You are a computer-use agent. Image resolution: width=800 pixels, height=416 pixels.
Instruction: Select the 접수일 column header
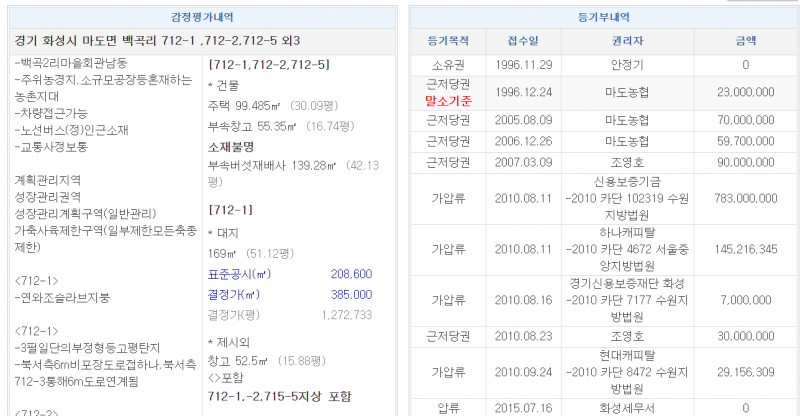(522, 42)
